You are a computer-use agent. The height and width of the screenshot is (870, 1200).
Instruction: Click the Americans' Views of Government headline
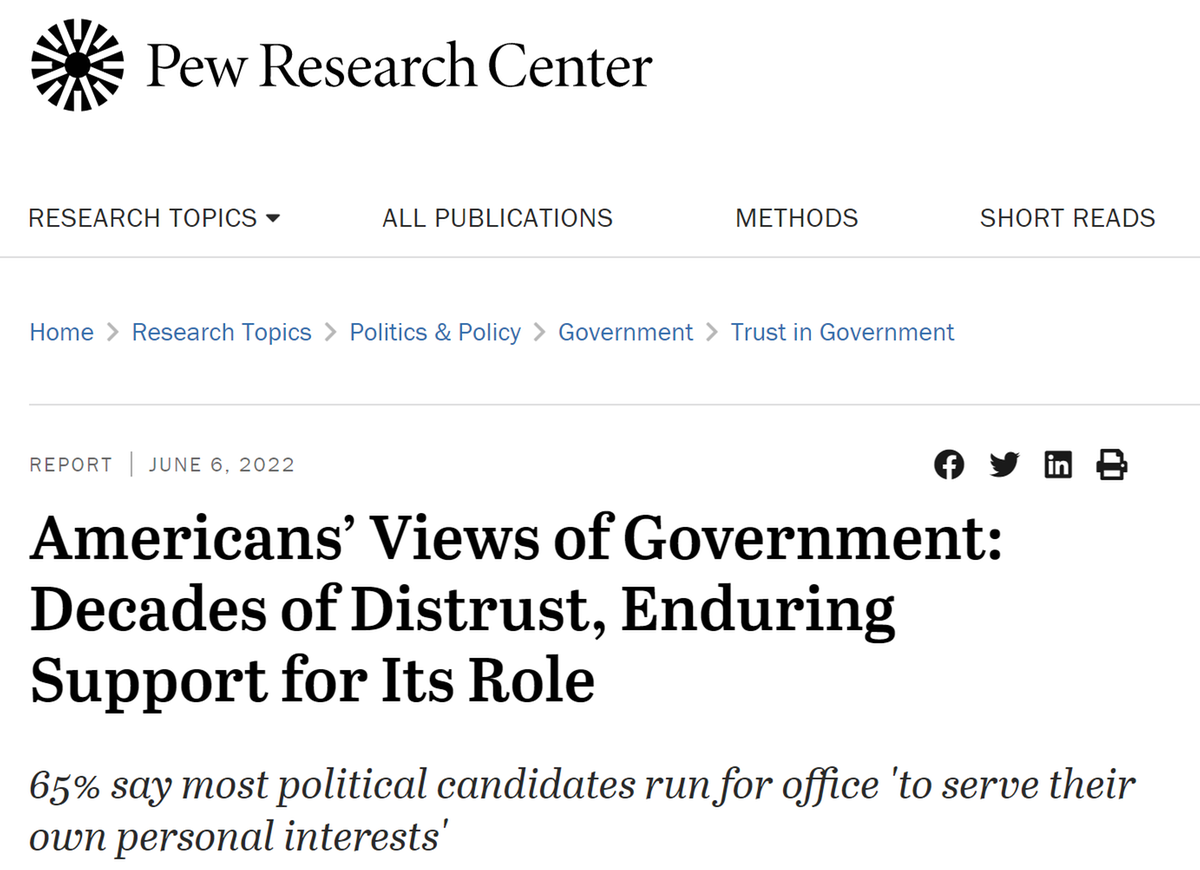tap(516, 611)
